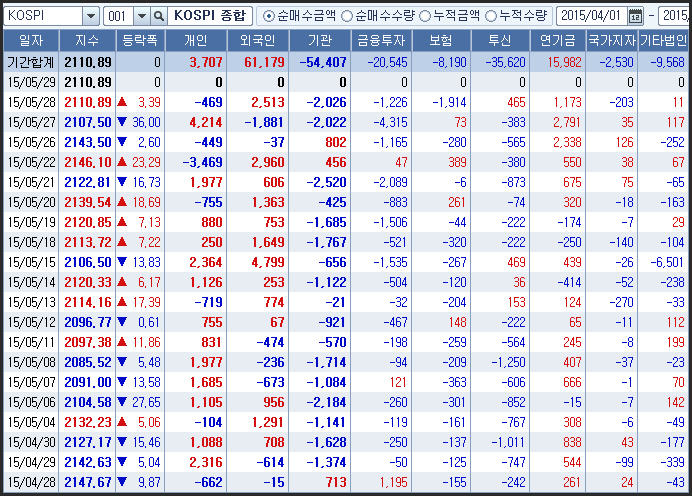Select the 15/05/21 date row
This screenshot has width=692, height=496.
click(346, 182)
